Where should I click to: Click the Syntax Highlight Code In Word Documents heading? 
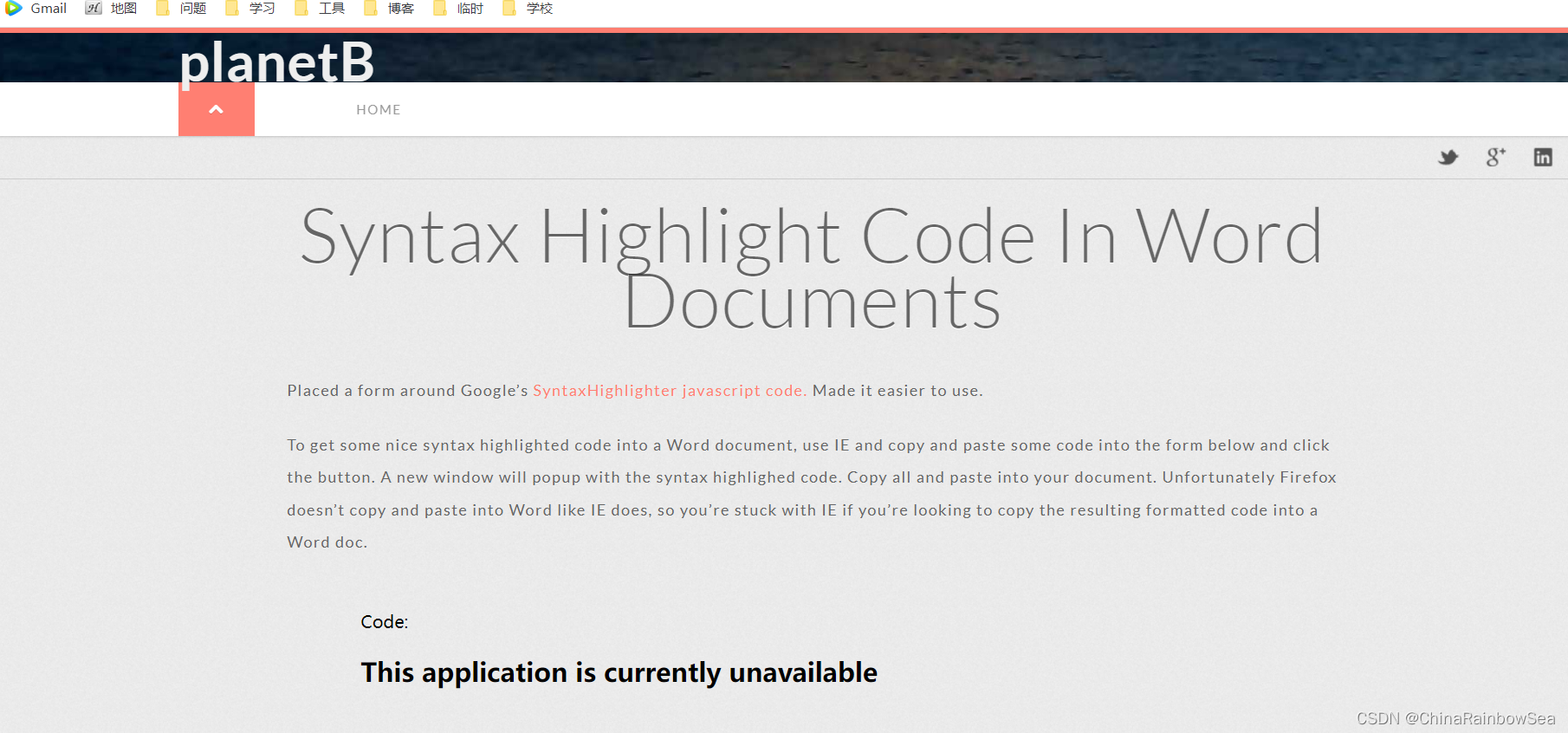[x=812, y=269]
